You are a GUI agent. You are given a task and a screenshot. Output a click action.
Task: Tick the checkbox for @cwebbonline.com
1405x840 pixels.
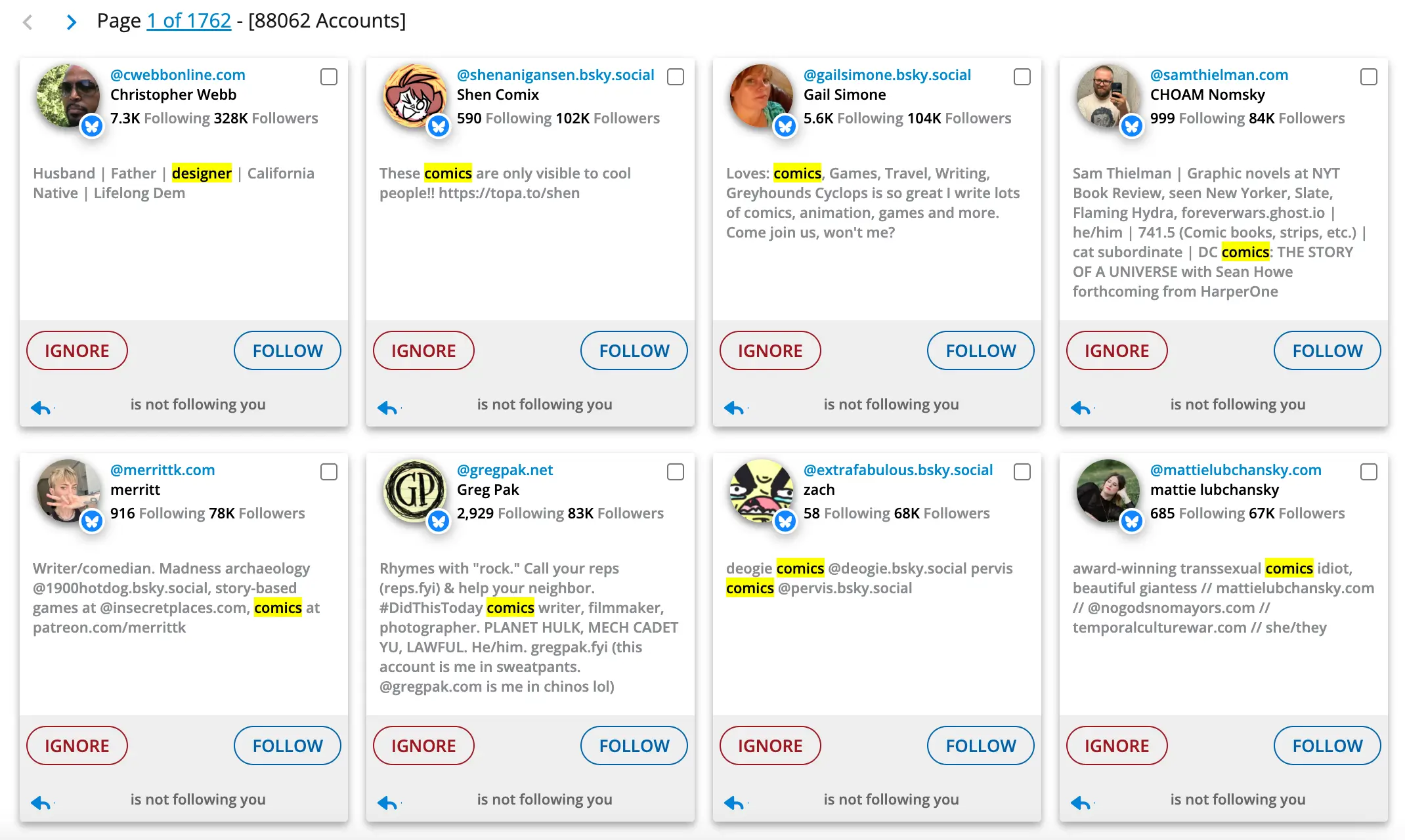[329, 77]
